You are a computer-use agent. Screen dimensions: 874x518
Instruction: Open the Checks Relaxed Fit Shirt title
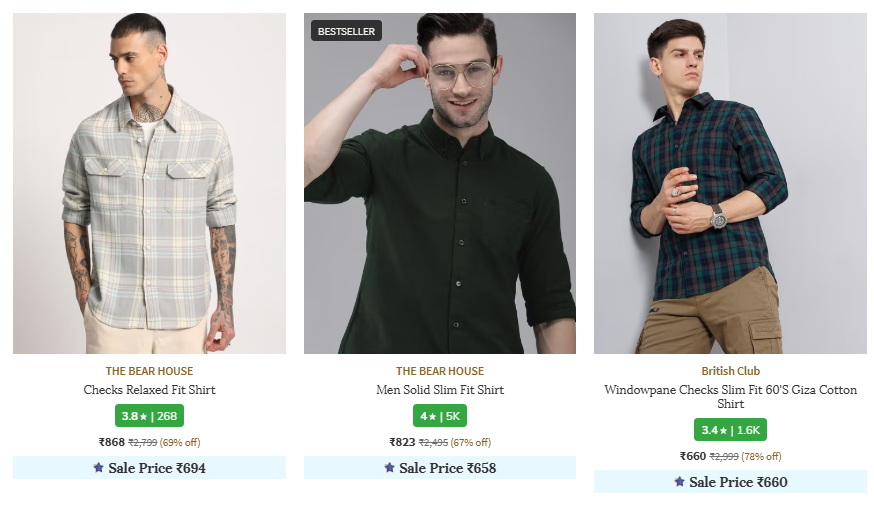click(149, 390)
